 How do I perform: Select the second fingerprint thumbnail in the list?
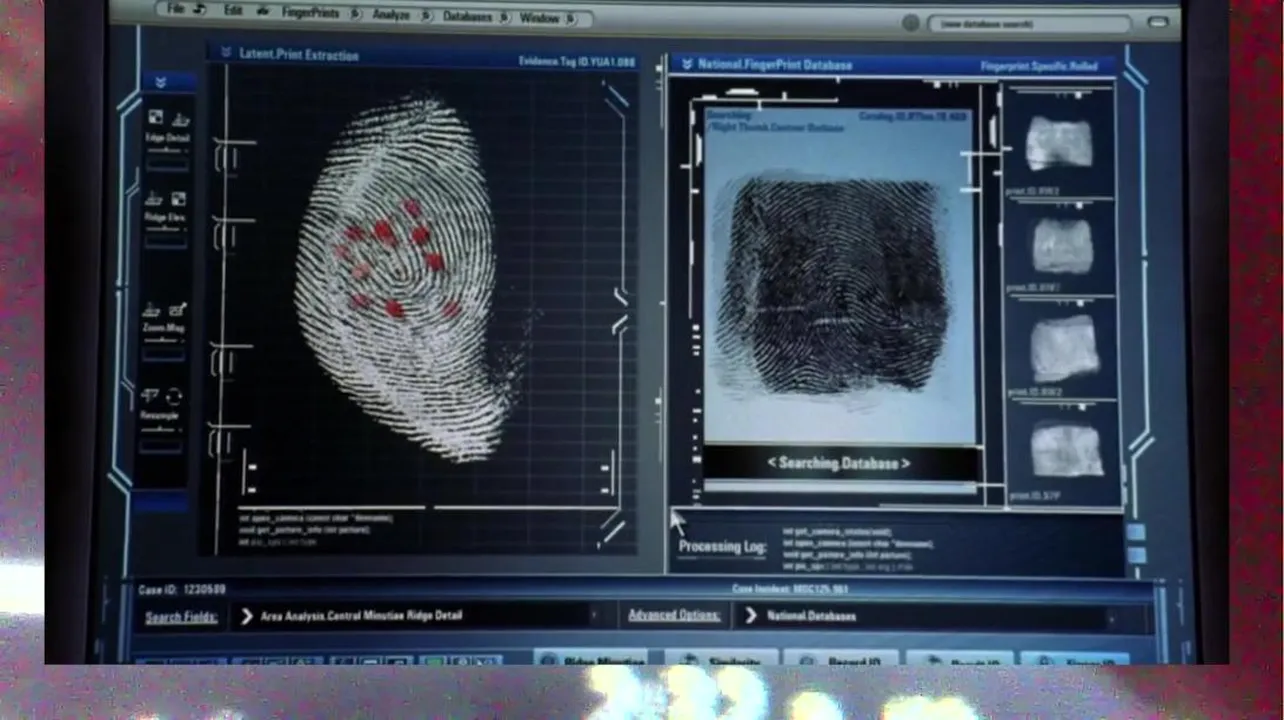1062,245
